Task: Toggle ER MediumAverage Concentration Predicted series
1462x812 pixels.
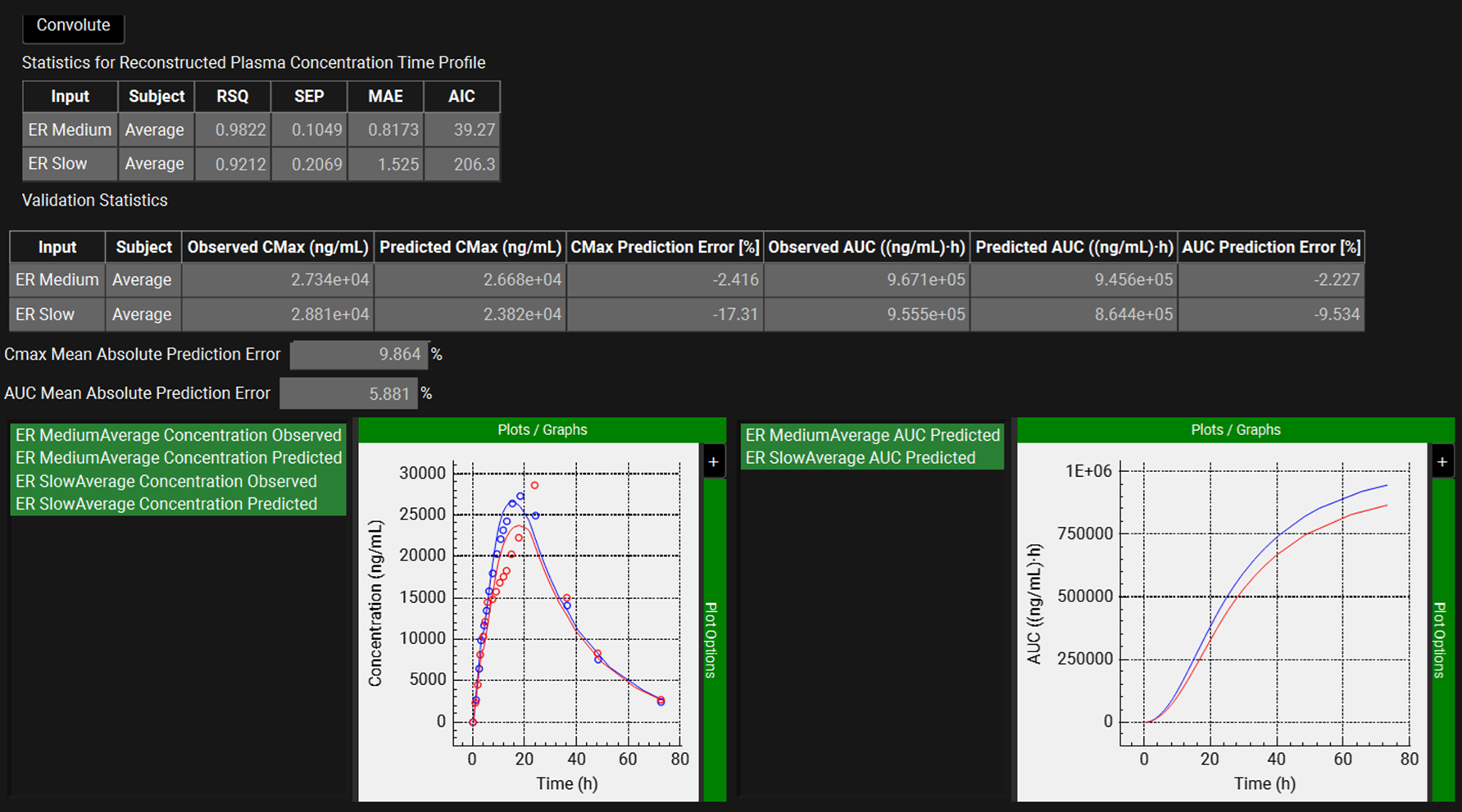Action: [x=178, y=458]
